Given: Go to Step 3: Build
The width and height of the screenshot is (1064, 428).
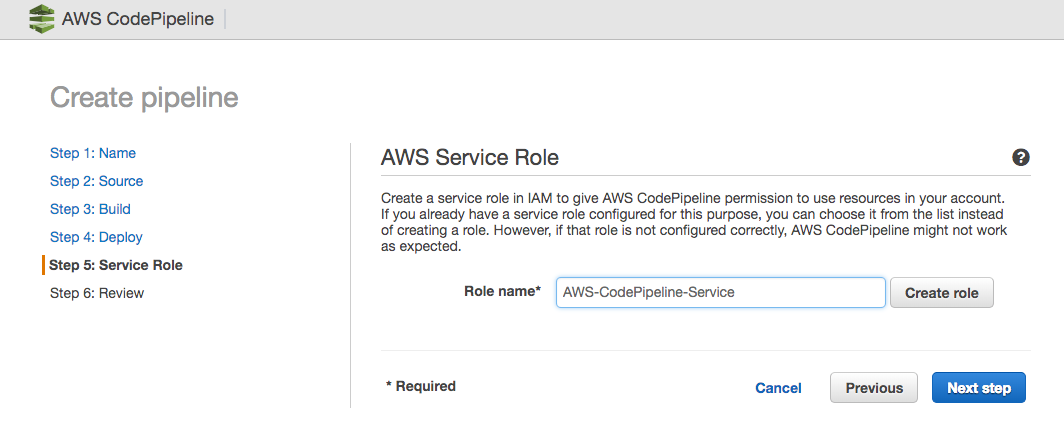Looking at the screenshot, I should (90, 209).
